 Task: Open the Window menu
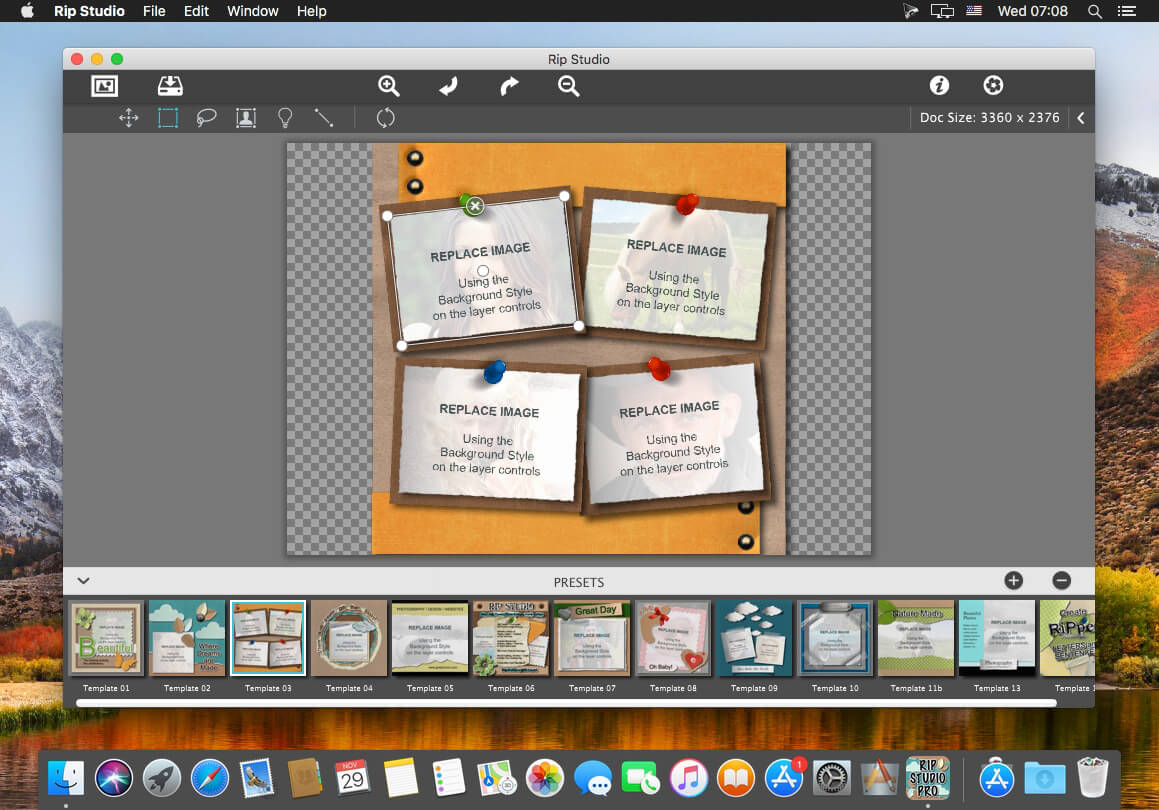coord(253,11)
